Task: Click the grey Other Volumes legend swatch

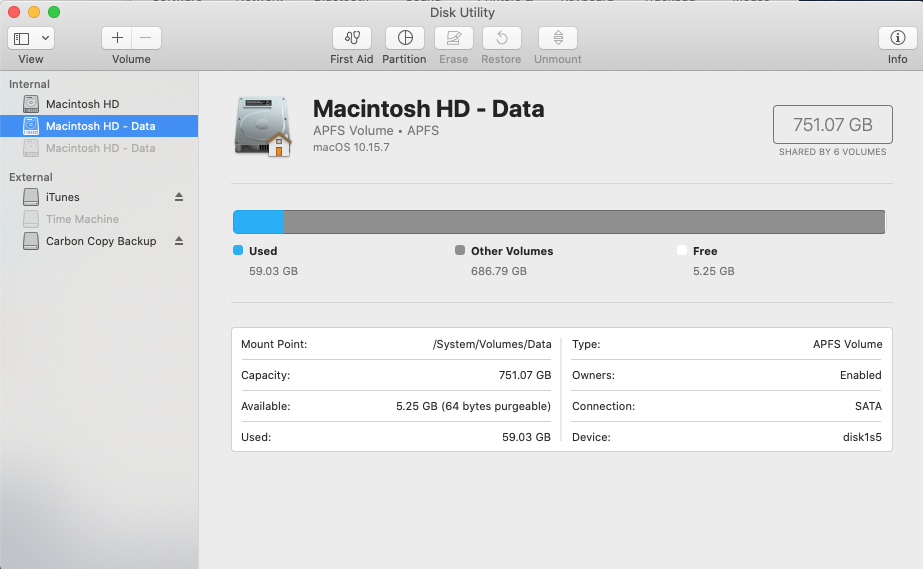Action: (x=460, y=250)
